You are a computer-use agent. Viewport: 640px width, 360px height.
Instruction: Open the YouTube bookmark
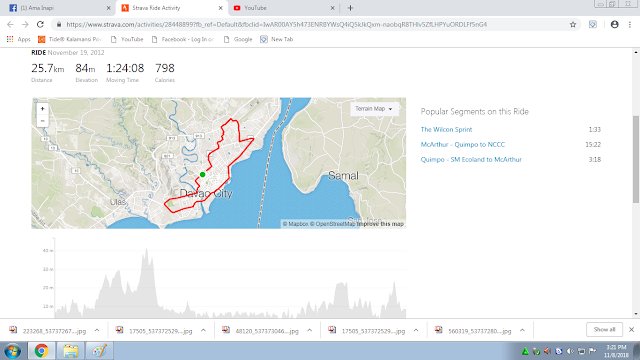pos(127,39)
